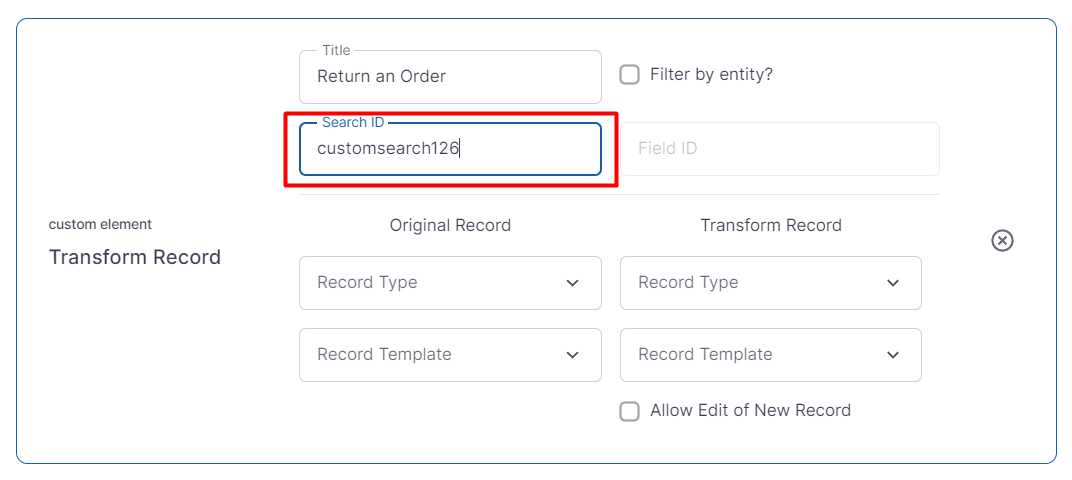Click the 'Allow Edit of New Record' label
1072x480 pixels.
(x=750, y=411)
